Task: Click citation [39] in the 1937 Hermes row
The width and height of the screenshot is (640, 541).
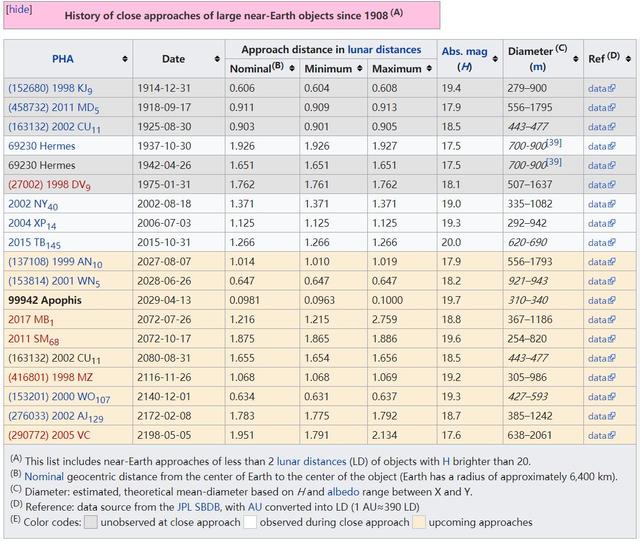Action: [554, 142]
